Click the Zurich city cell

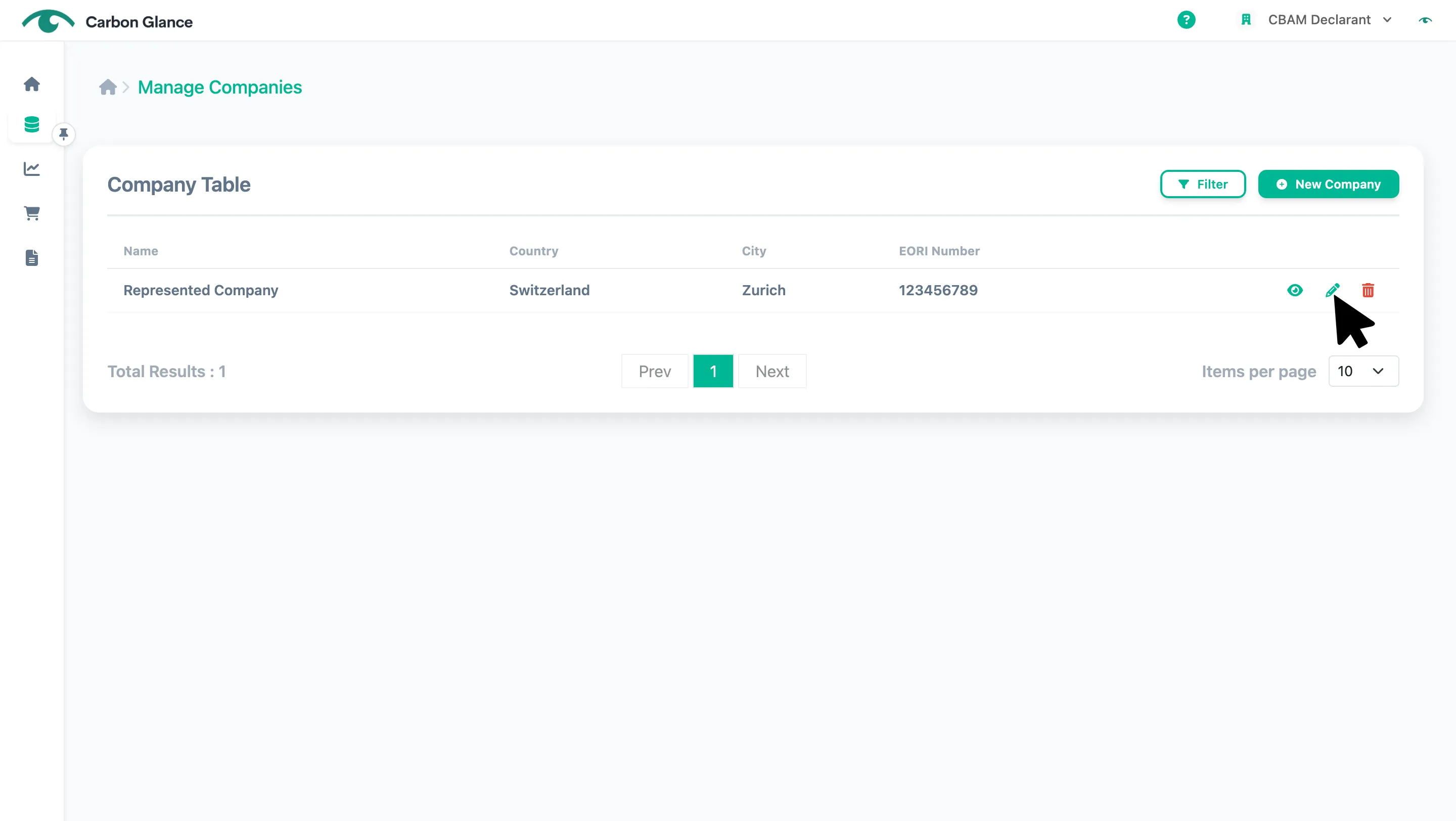click(763, 290)
